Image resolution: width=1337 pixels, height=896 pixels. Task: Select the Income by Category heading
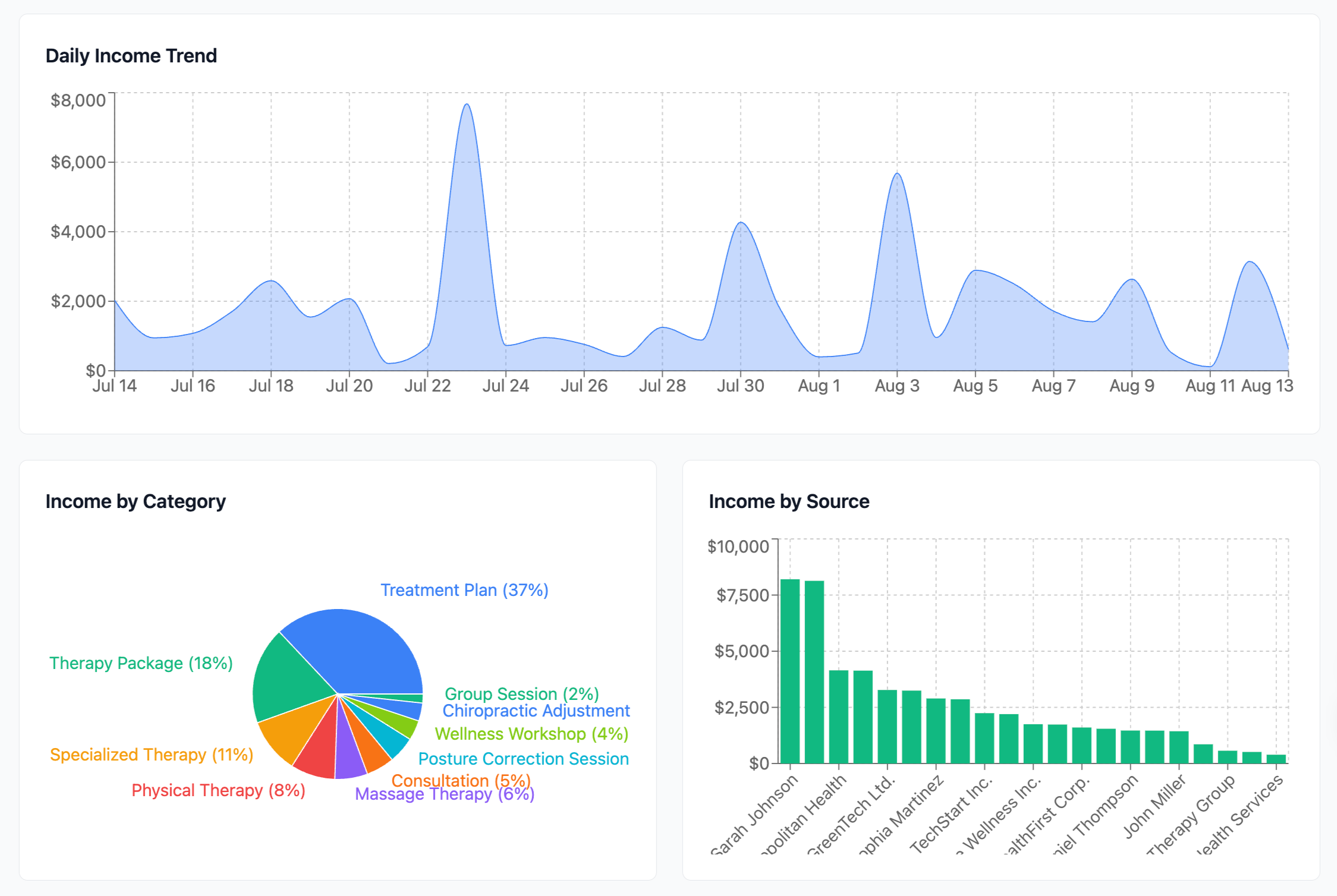tap(136, 501)
